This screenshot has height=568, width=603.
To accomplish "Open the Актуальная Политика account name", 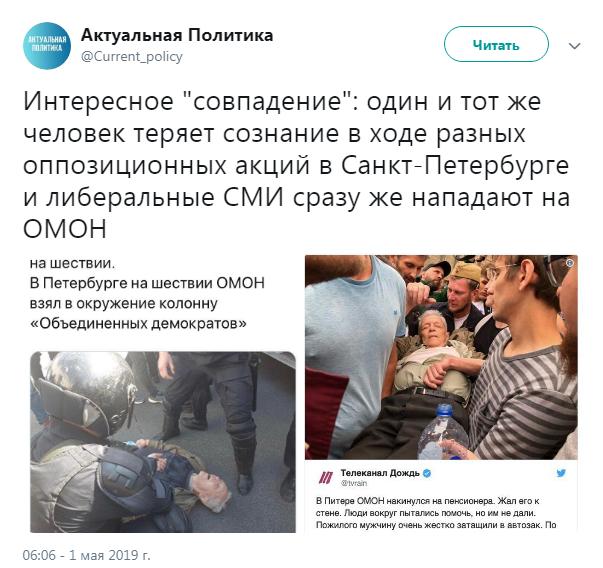I will [177, 35].
